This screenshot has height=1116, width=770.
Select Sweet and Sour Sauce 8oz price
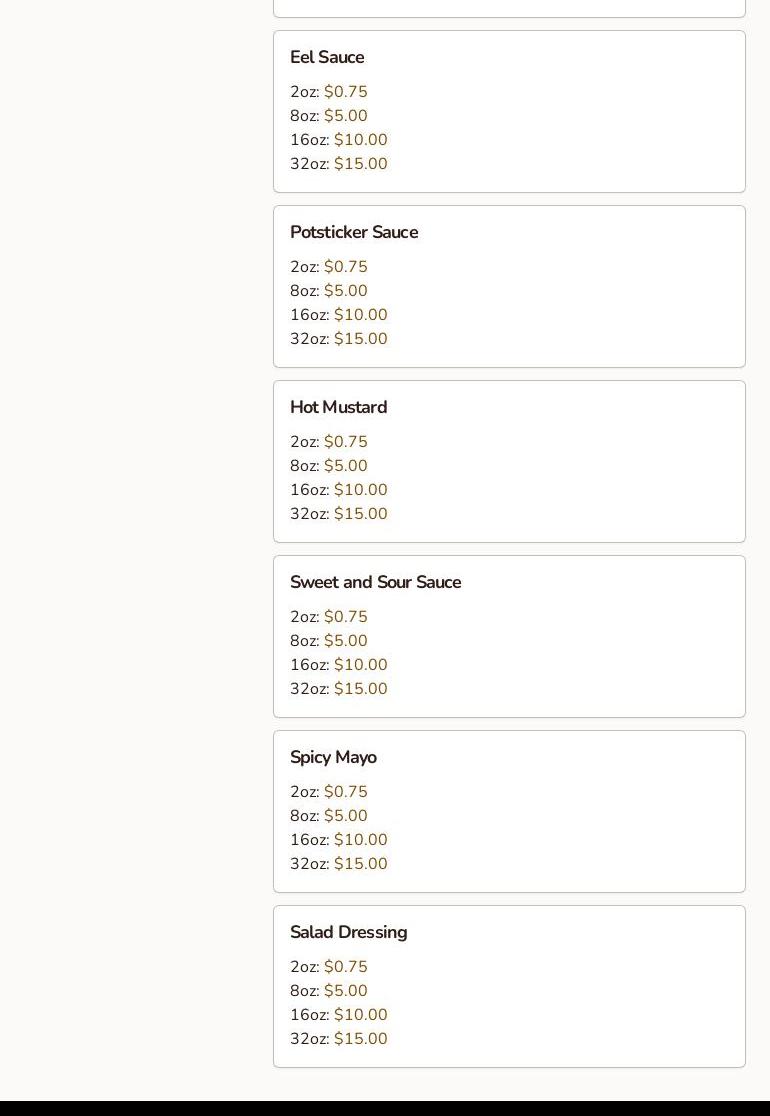[x=346, y=641]
